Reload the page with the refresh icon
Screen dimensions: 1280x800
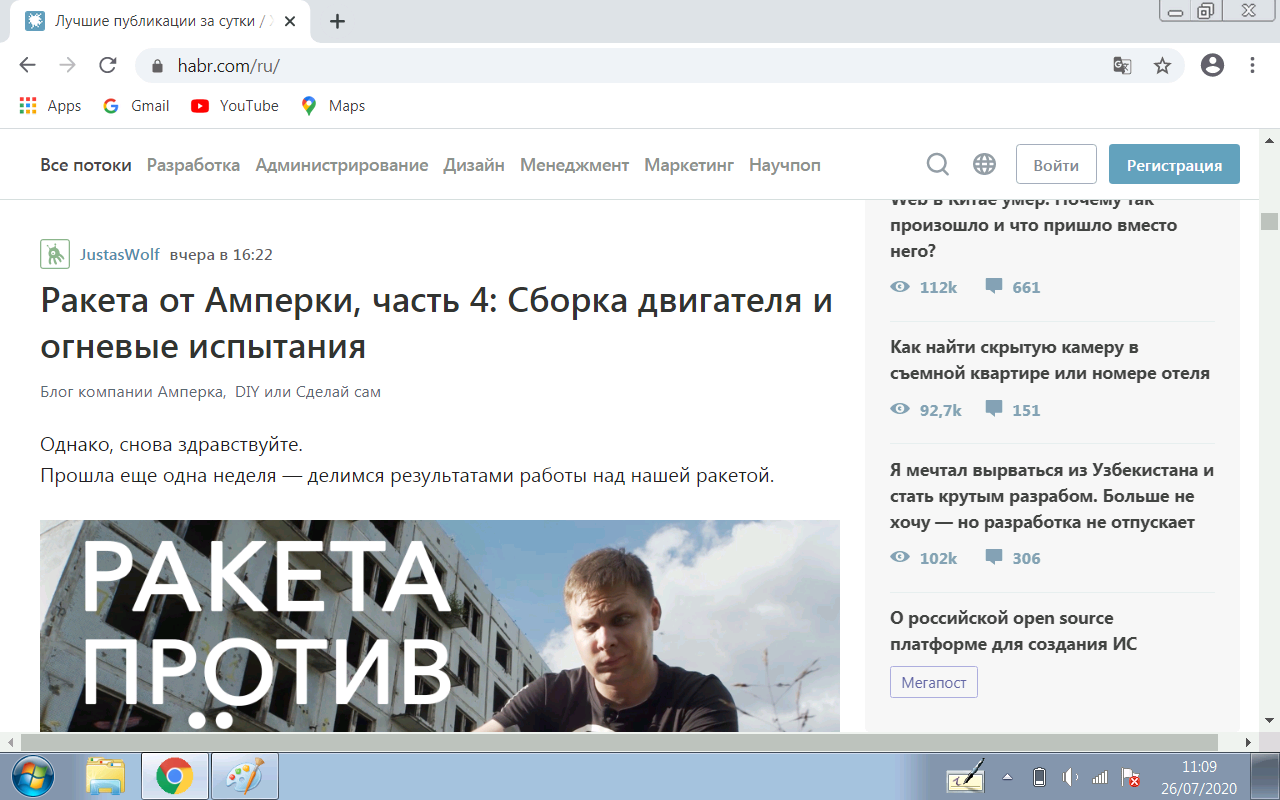point(107,65)
